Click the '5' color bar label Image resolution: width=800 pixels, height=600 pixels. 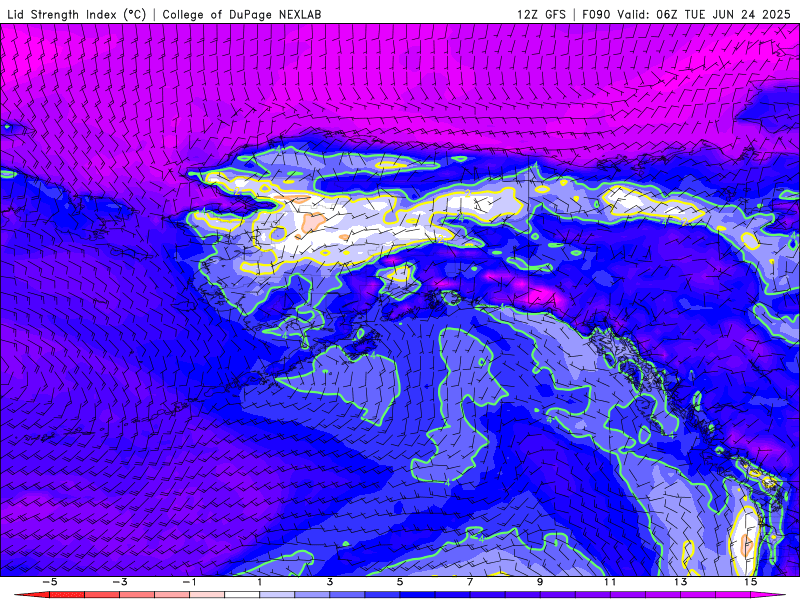[399, 582]
